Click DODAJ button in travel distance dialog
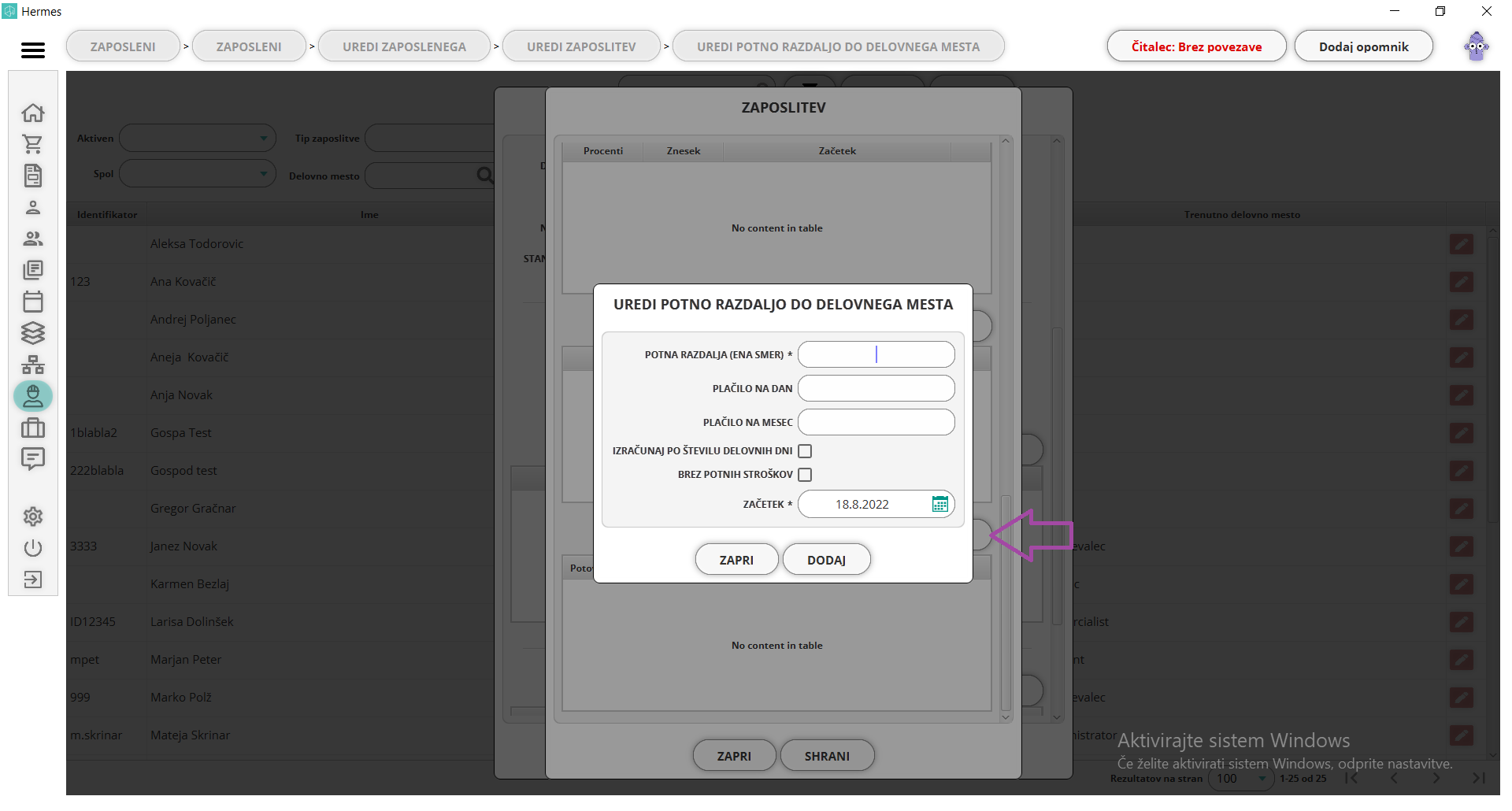The image size is (1512, 811). [x=826, y=560]
